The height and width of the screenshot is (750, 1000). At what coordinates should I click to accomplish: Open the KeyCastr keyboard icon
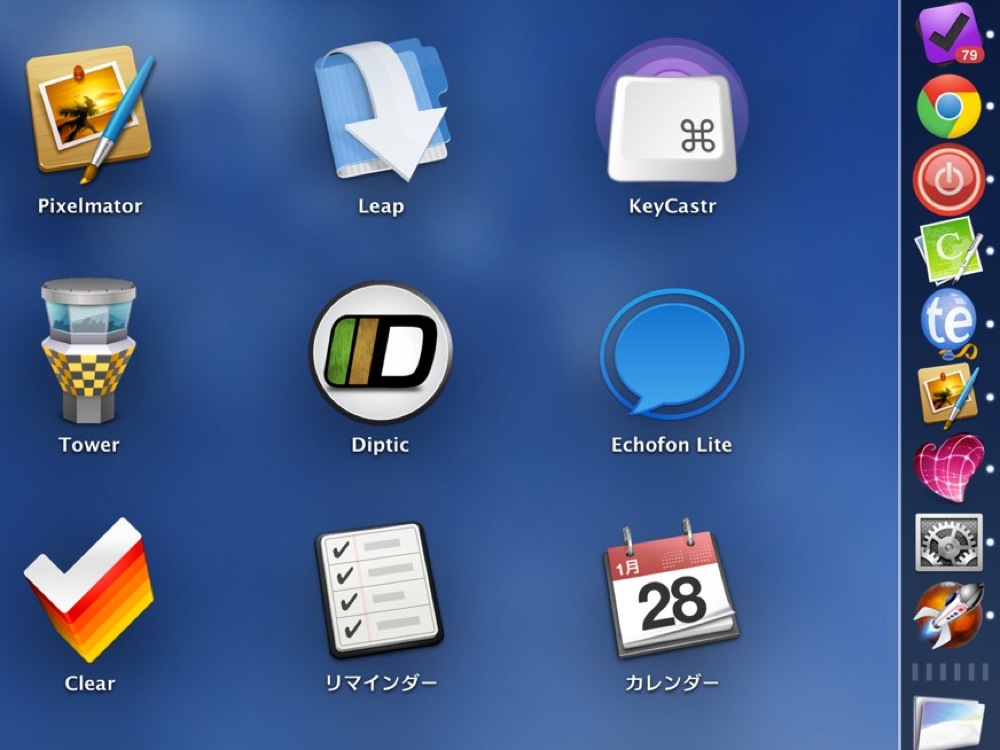click(672, 112)
